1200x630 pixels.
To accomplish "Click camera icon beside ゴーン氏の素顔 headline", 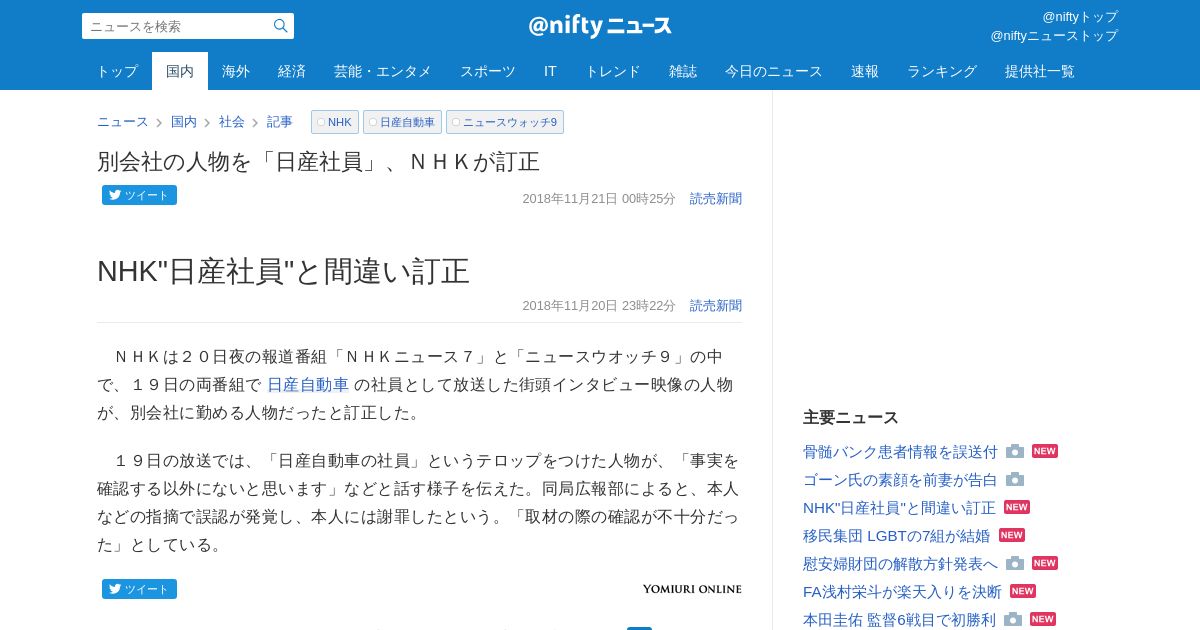I will point(1015,480).
